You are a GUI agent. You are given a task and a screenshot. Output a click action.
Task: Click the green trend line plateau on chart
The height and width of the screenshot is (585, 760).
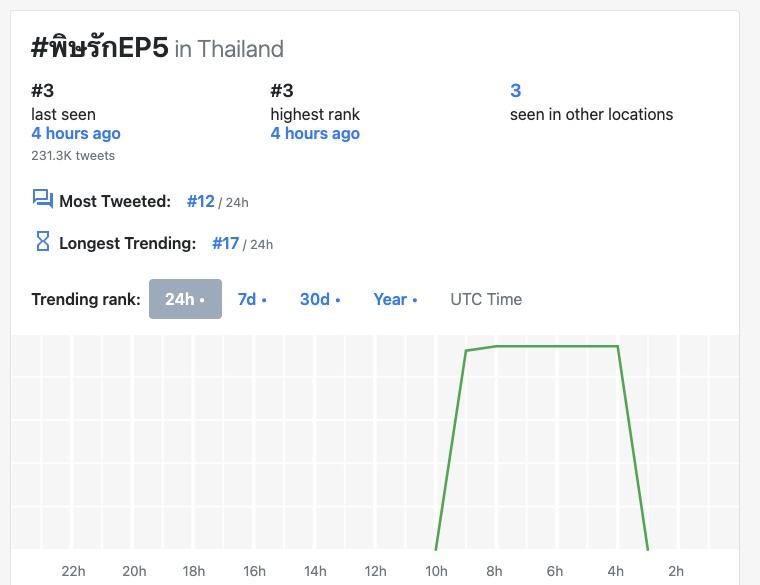(x=555, y=347)
